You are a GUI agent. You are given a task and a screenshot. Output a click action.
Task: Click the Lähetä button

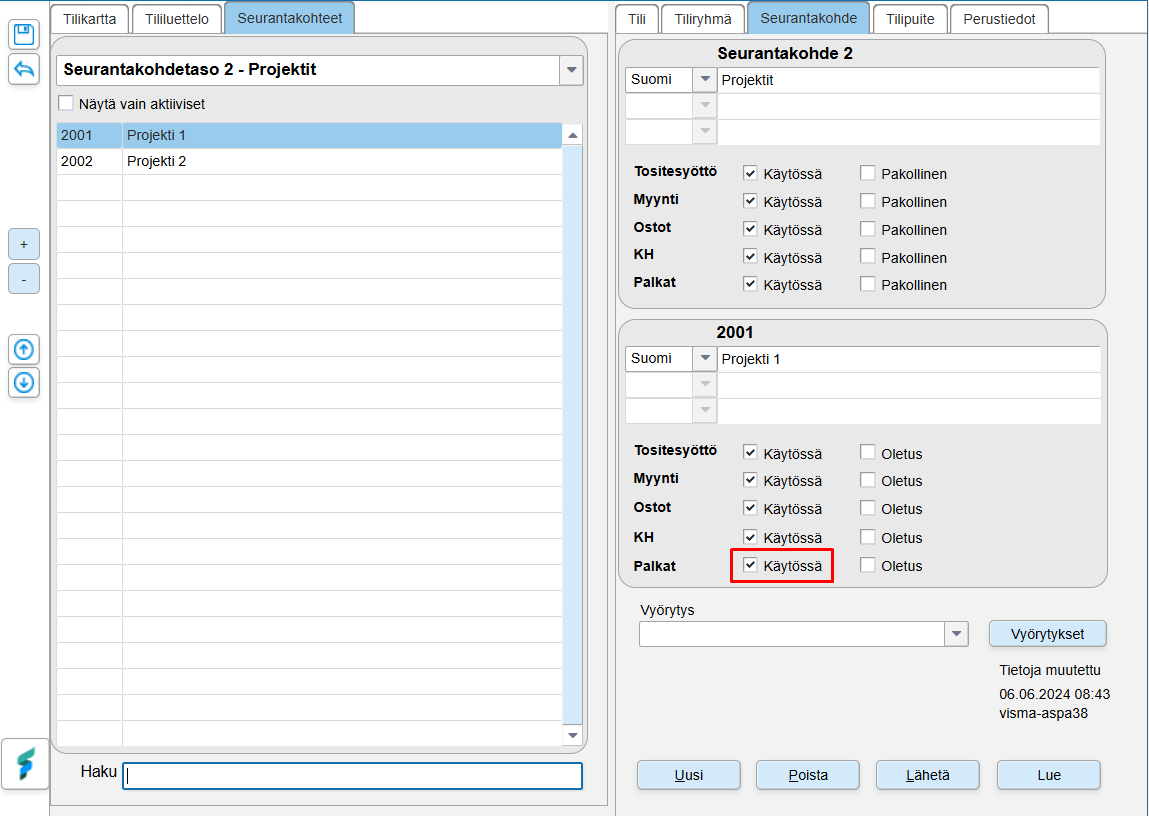click(928, 775)
